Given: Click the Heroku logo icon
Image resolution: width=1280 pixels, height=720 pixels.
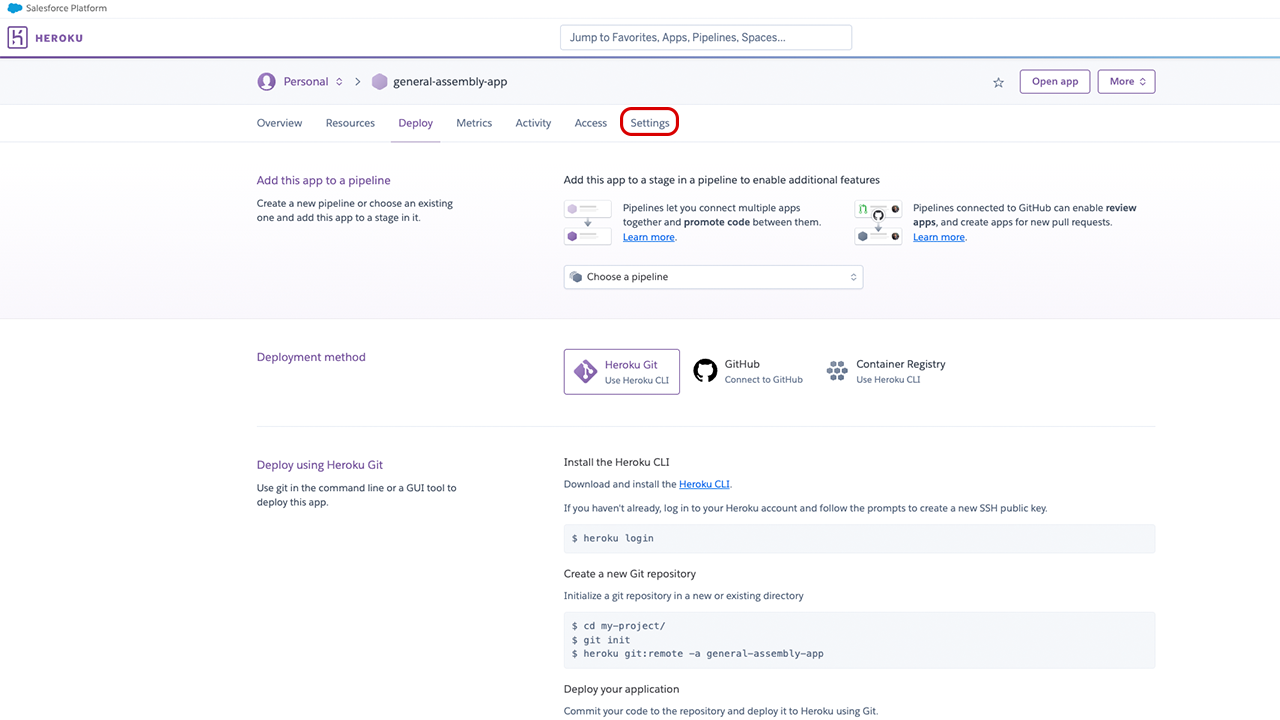Looking at the screenshot, I should (18, 38).
